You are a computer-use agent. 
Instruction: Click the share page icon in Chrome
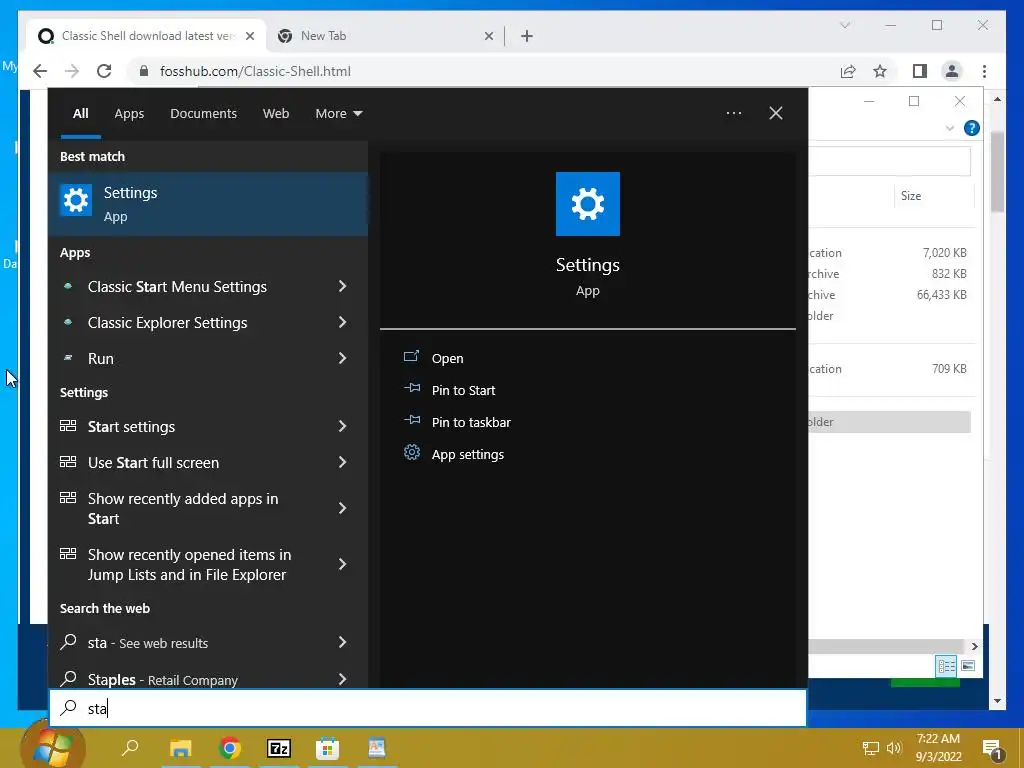pyautogui.click(x=848, y=71)
